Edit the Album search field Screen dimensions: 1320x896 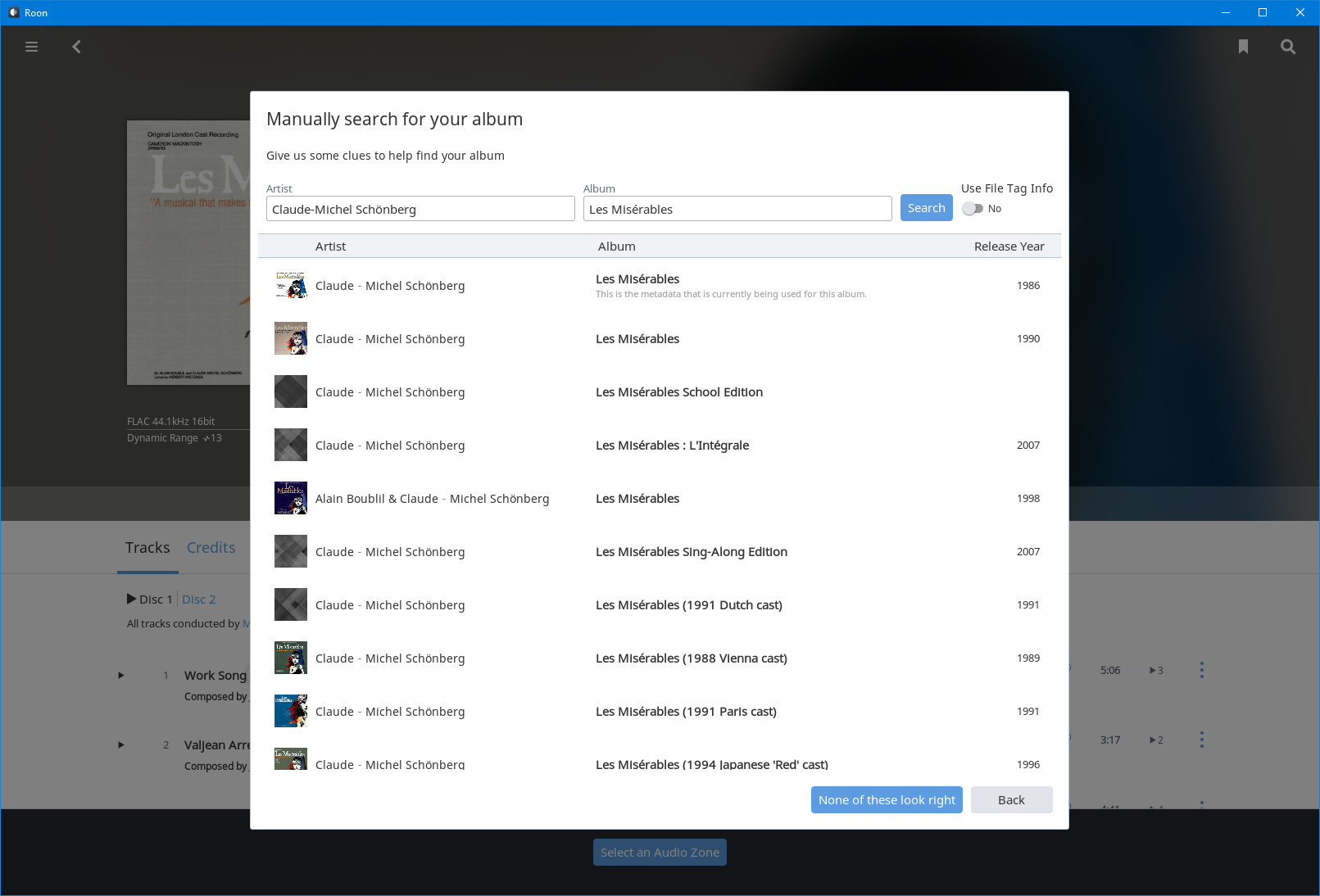(x=737, y=209)
